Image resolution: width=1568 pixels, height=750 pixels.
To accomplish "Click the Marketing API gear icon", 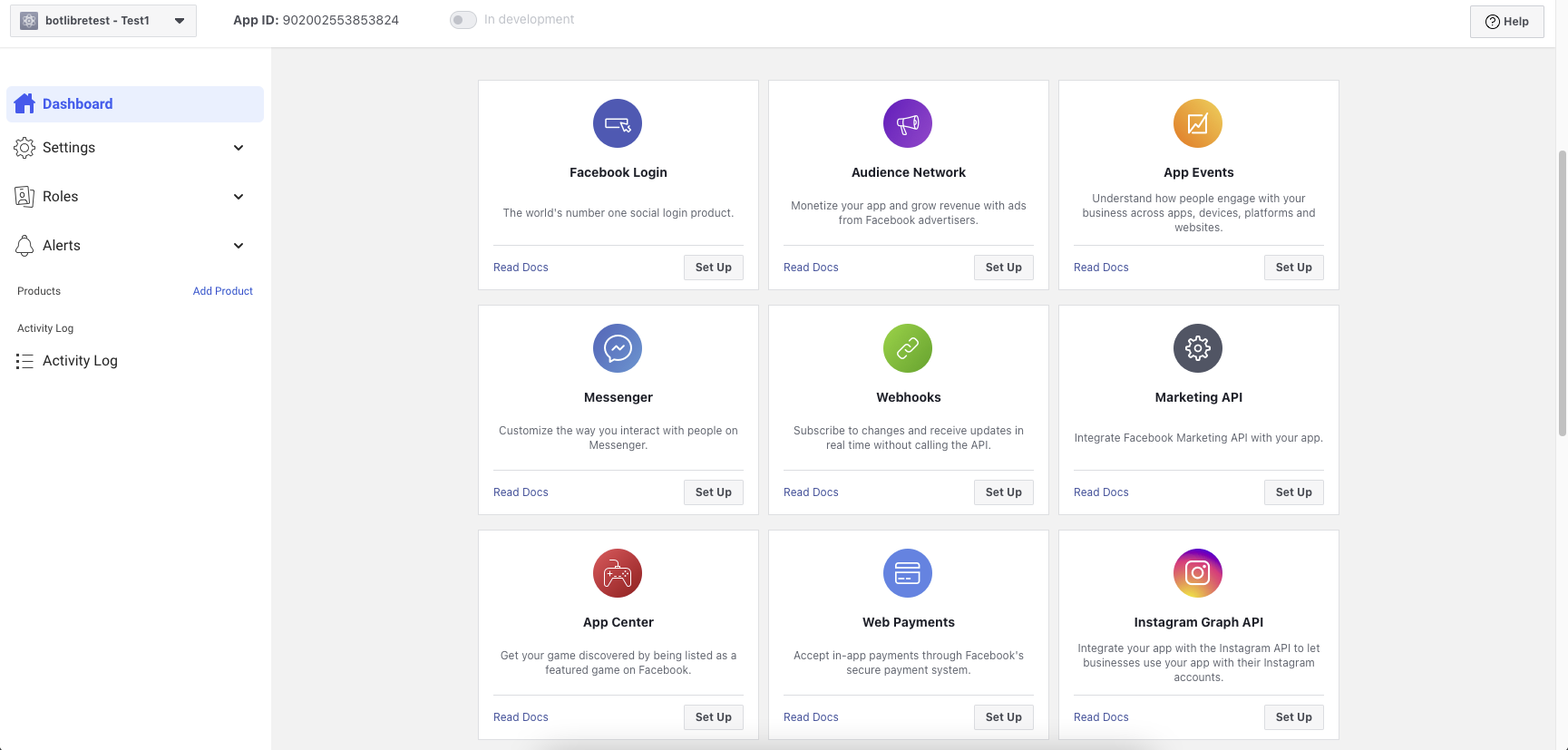I will pos(1198,348).
